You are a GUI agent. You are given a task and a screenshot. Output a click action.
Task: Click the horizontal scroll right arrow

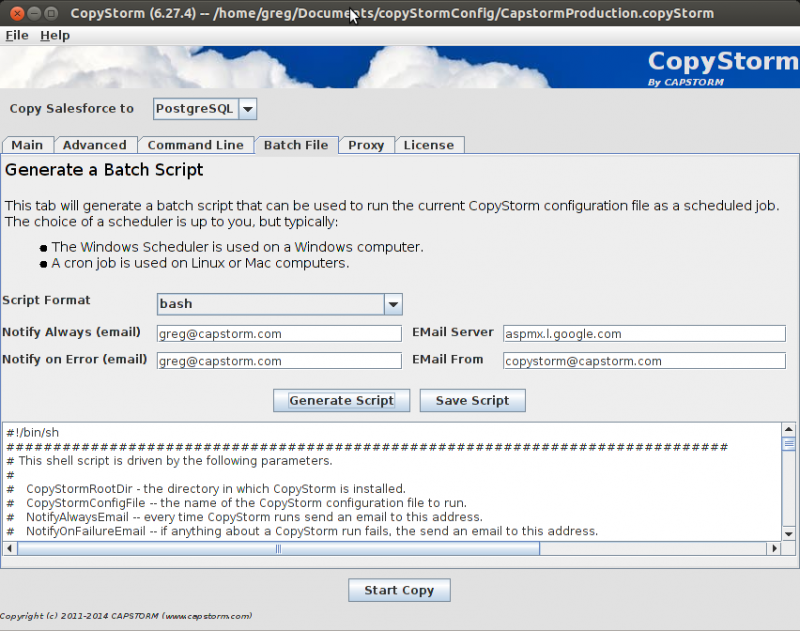coord(774,548)
